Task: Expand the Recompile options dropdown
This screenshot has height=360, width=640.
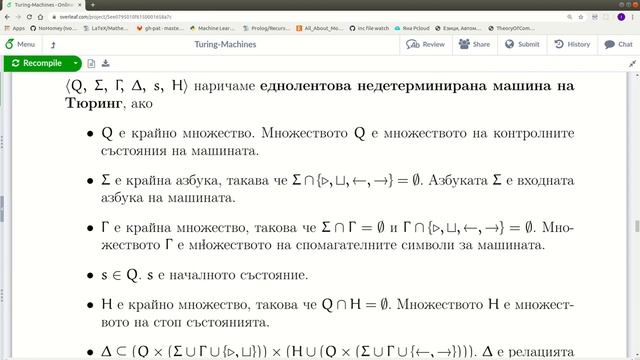Action: coord(76,63)
